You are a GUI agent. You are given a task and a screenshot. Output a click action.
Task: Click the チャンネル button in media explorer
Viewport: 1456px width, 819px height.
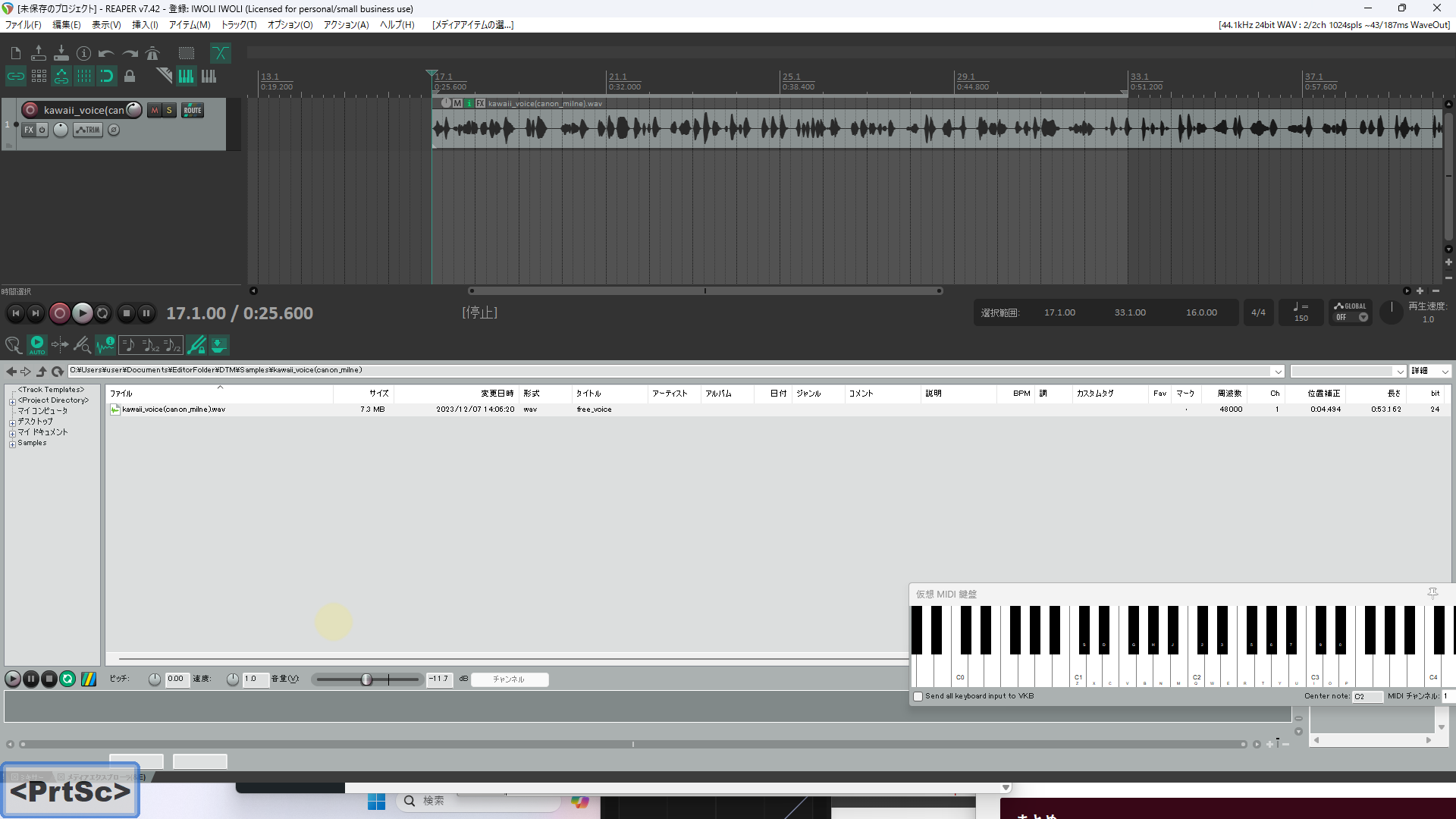[x=509, y=679]
